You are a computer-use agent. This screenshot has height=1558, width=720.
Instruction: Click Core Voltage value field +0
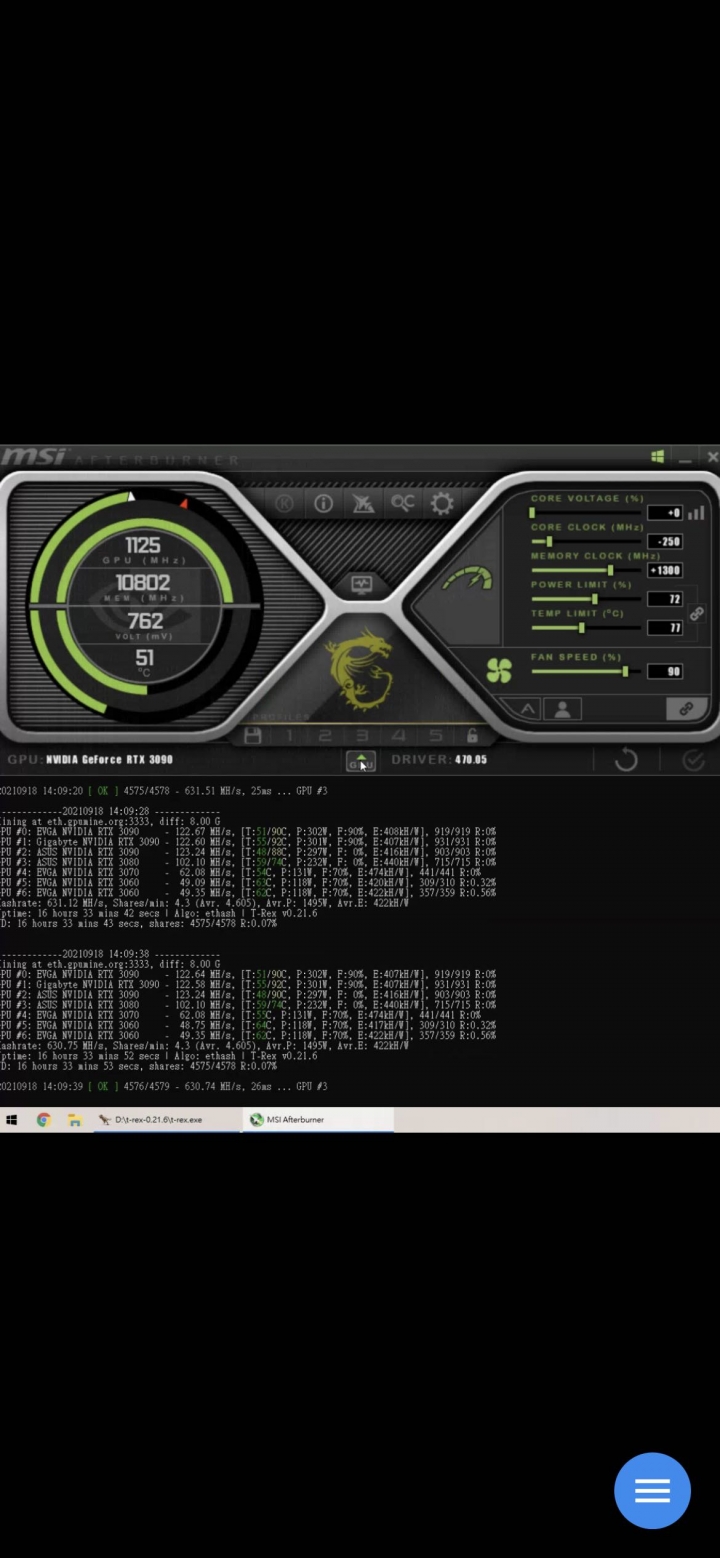(665, 513)
